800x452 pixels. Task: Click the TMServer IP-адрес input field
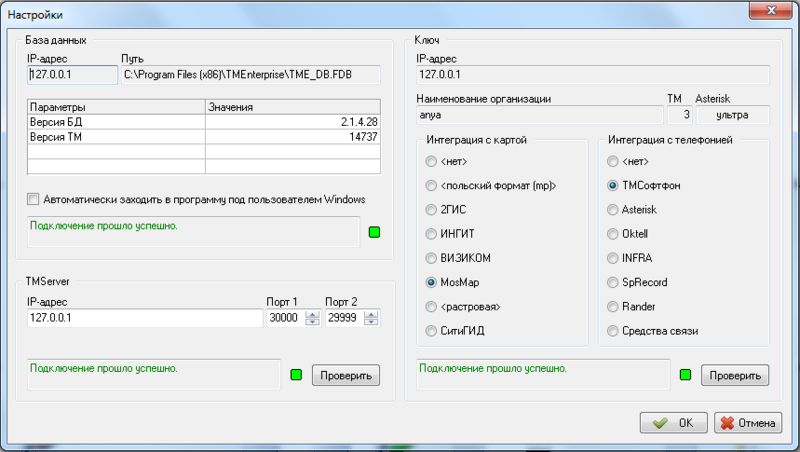(144, 318)
